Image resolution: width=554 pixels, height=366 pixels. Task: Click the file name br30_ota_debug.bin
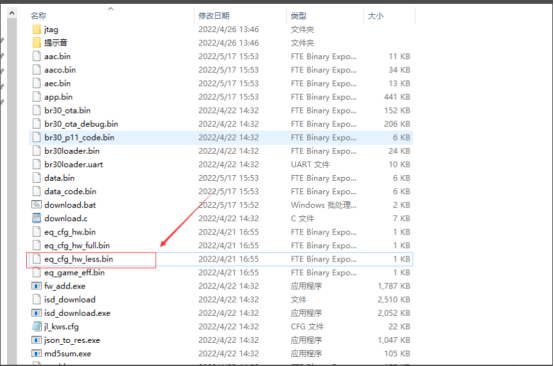coord(81,124)
